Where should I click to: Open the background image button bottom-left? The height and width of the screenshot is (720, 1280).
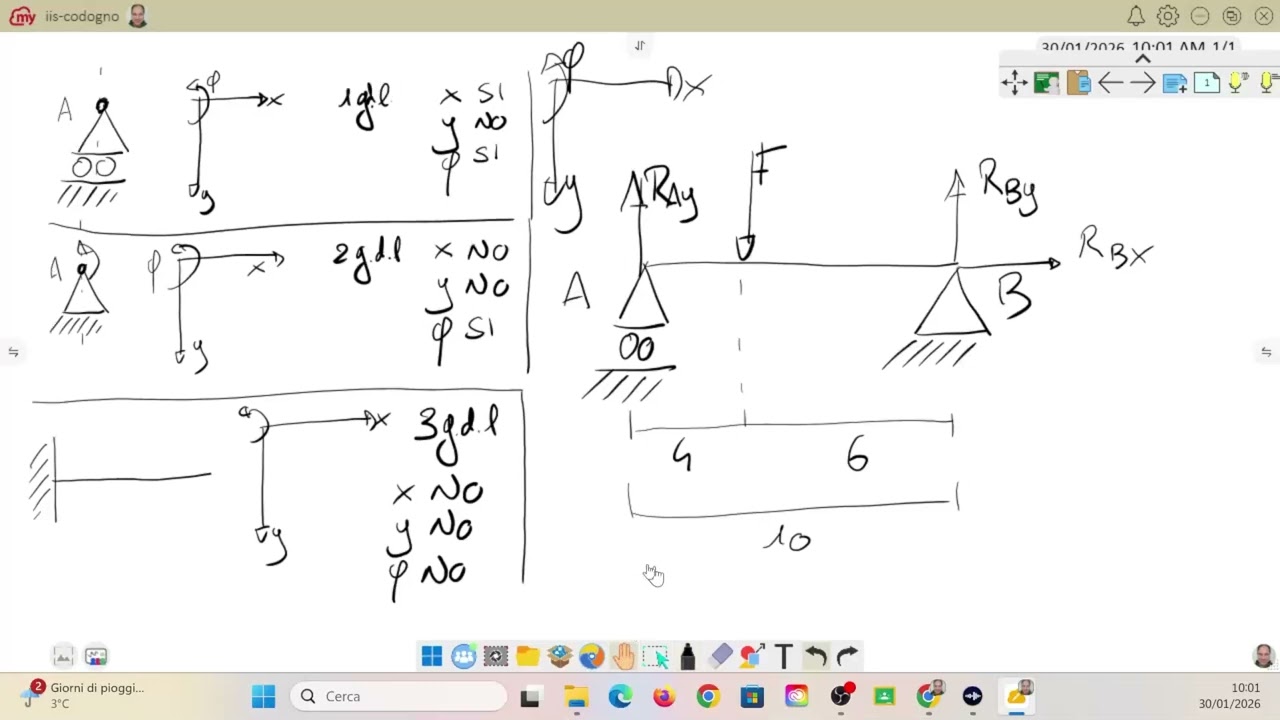pos(63,656)
